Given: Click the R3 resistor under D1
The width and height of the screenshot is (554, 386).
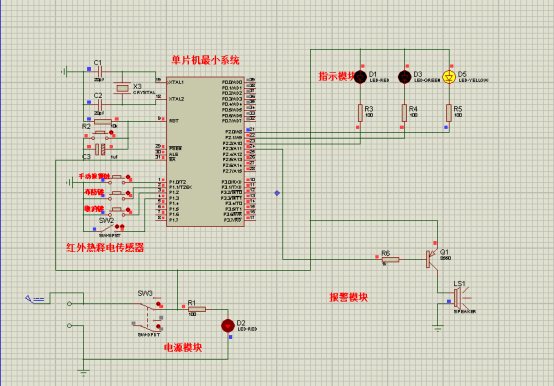Looking at the screenshot, I should 360,113.
